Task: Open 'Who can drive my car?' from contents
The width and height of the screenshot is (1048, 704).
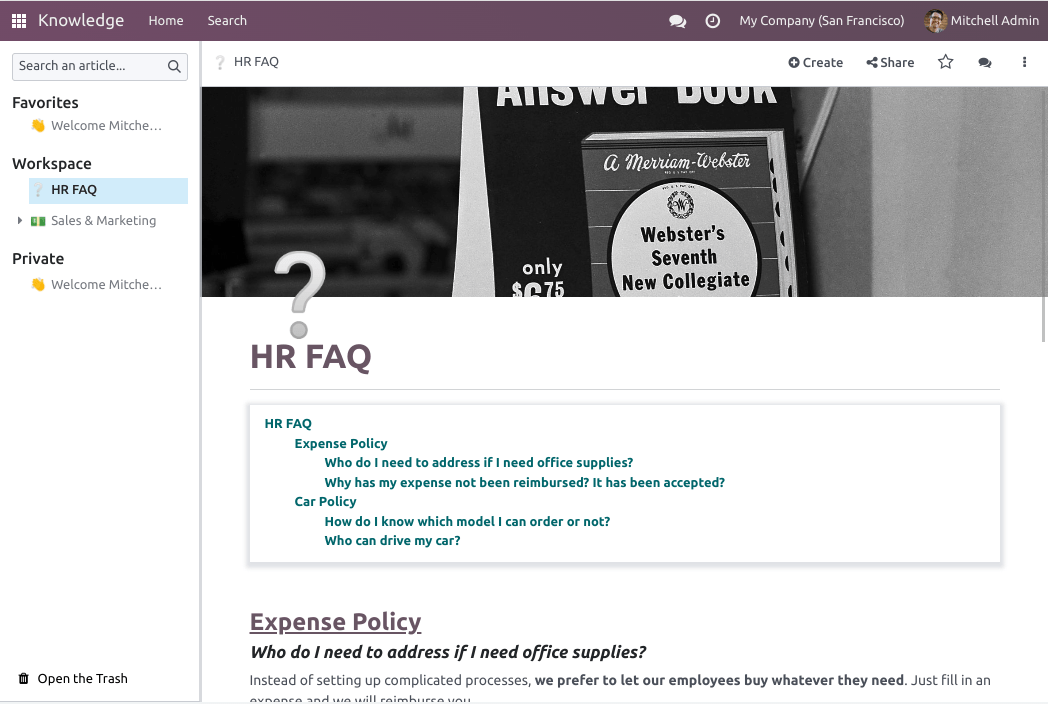Action: 392,540
